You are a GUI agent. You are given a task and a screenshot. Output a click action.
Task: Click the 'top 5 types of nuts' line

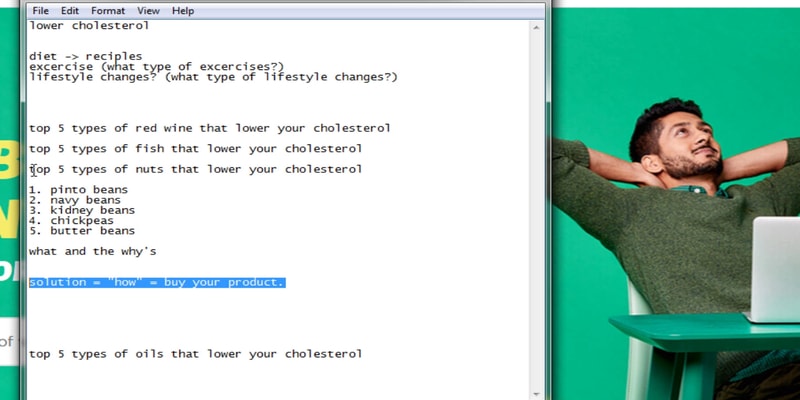195,169
